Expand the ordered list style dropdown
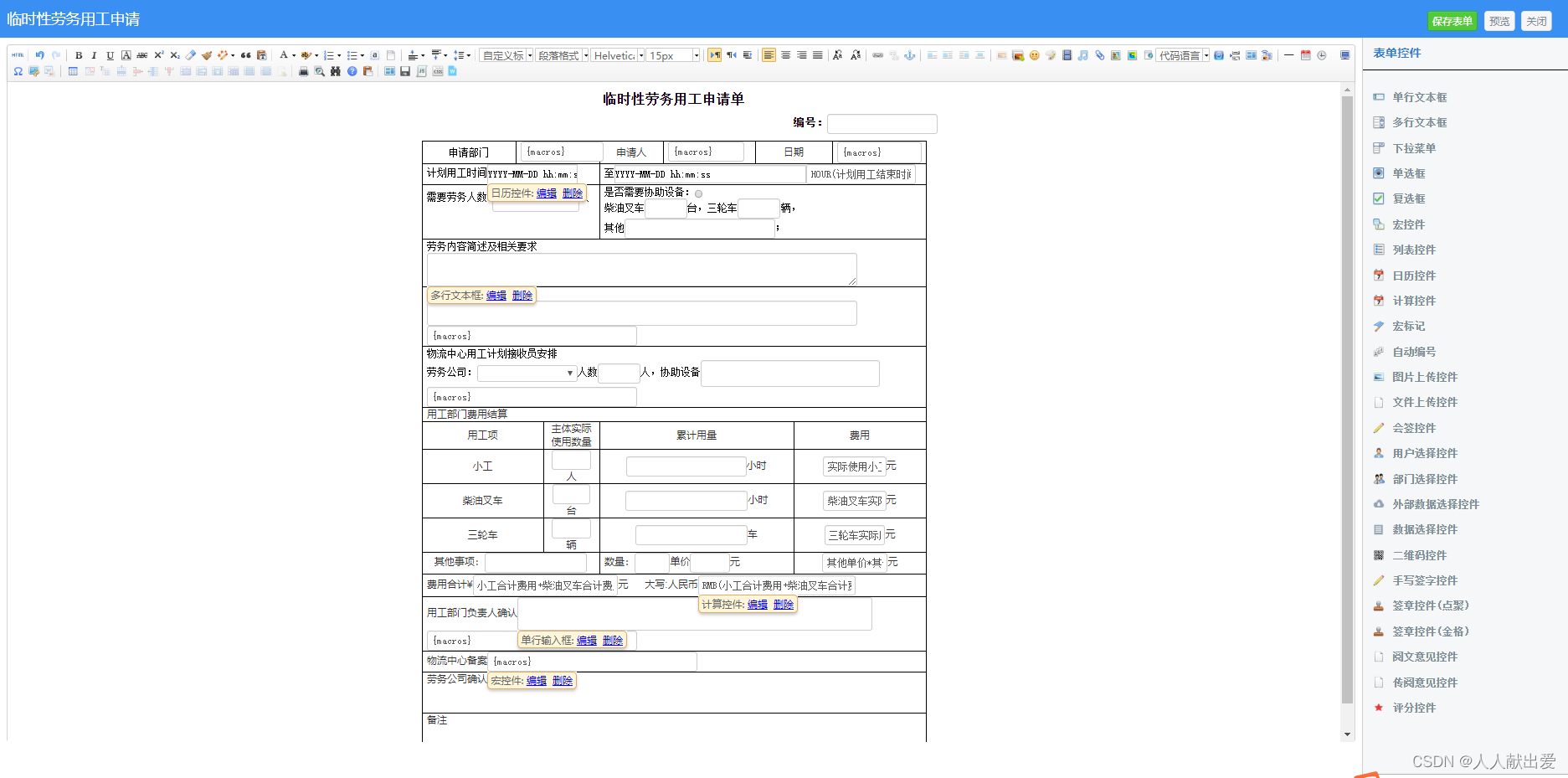This screenshot has height=778, width=1568. [x=339, y=55]
